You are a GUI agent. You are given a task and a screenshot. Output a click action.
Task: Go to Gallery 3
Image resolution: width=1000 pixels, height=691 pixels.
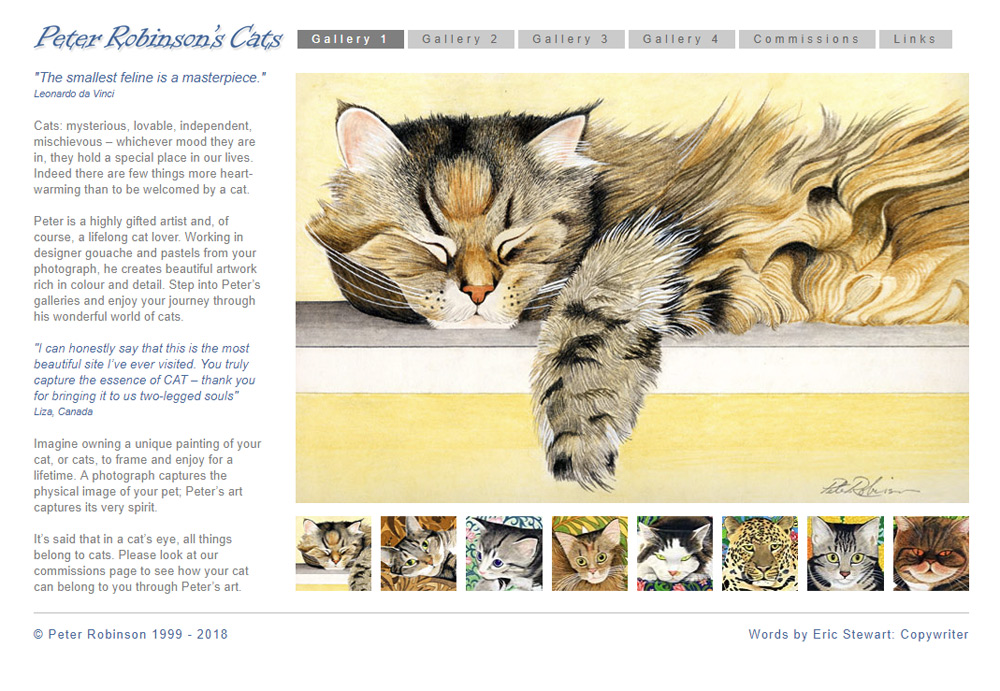(x=571, y=39)
